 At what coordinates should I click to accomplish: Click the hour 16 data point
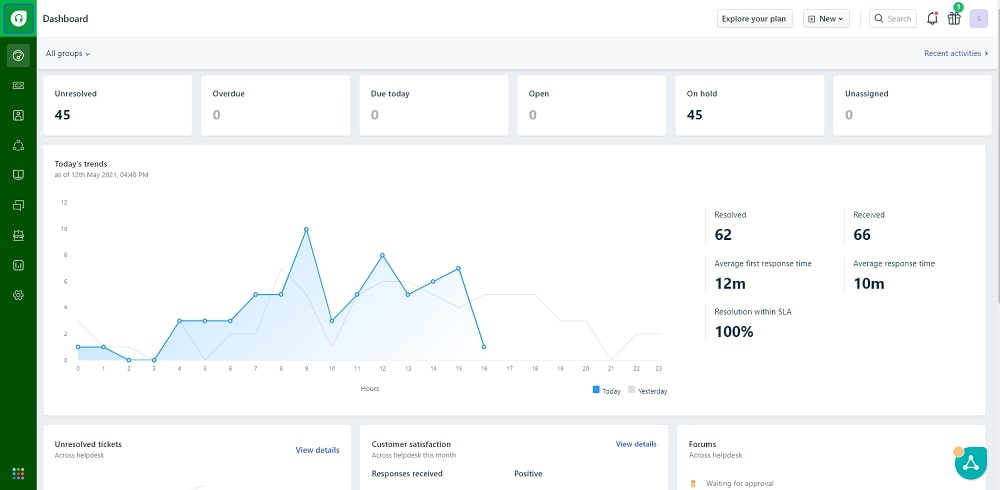(x=484, y=347)
